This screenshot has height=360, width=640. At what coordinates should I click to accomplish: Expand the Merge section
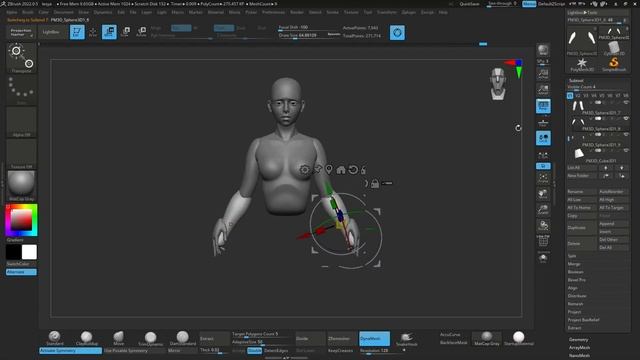coord(573,264)
